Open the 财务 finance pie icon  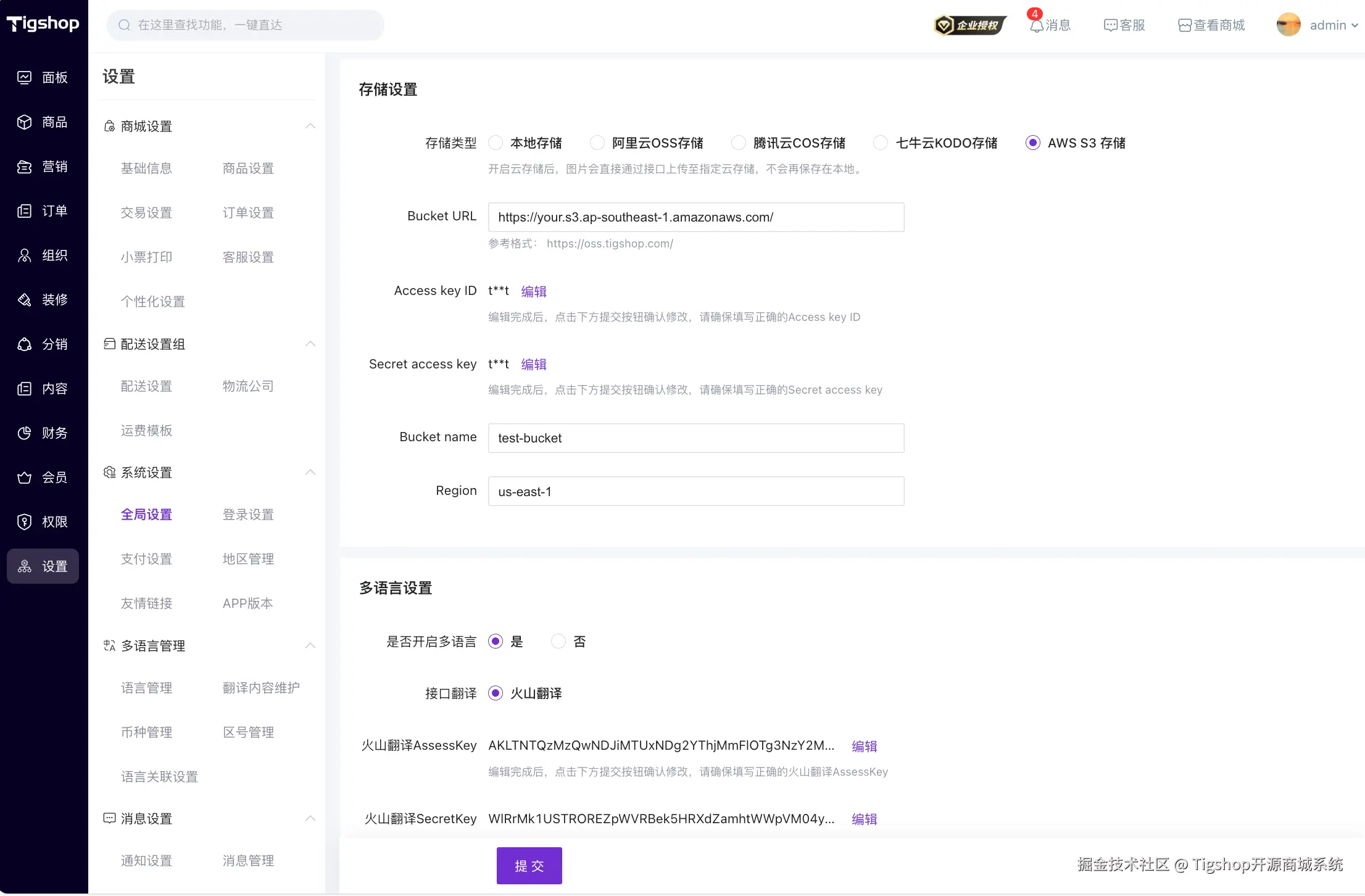(24, 433)
